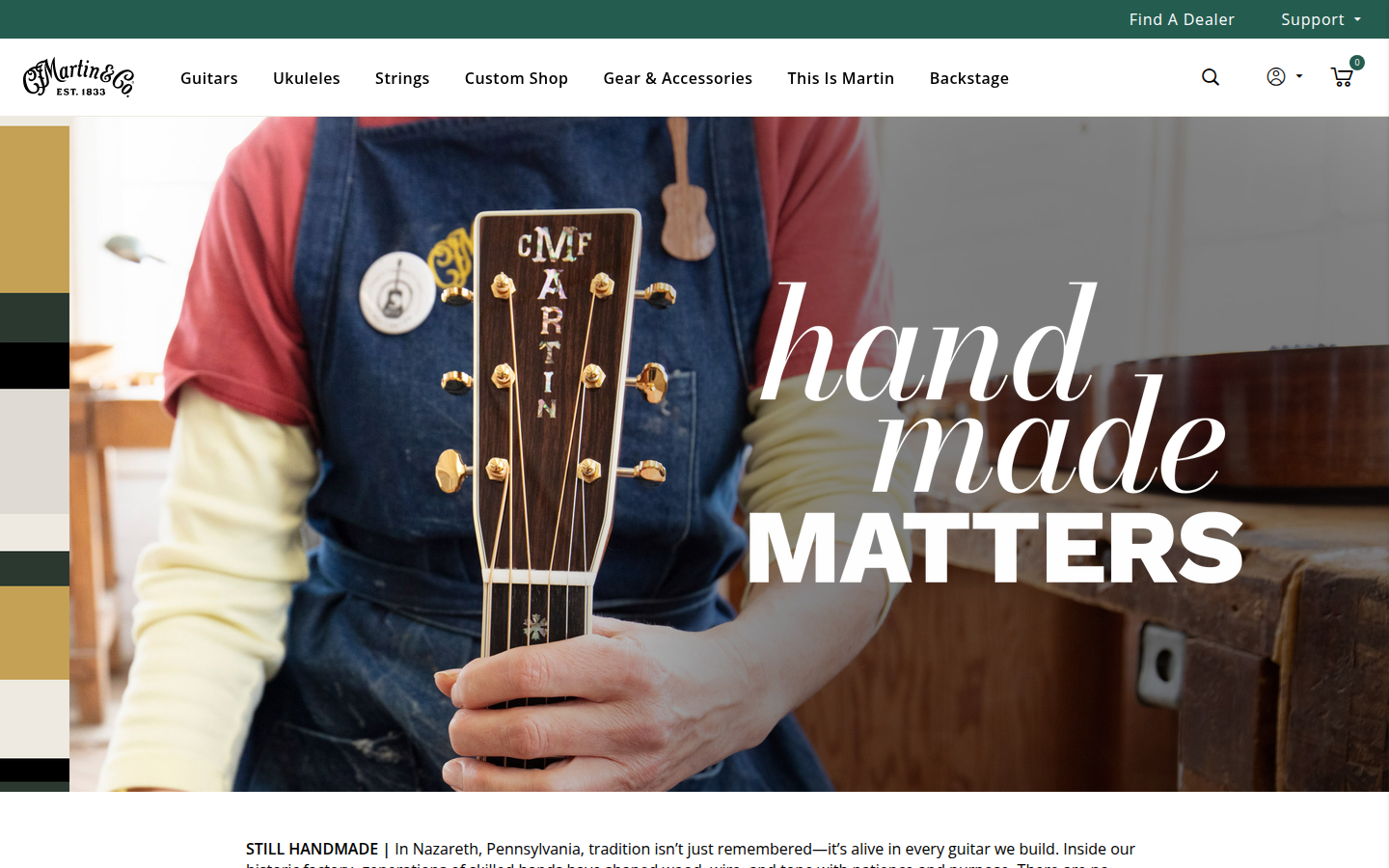Viewport: 1389px width, 868px height.
Task: Click the Martin & Co logo
Action: 78,77
